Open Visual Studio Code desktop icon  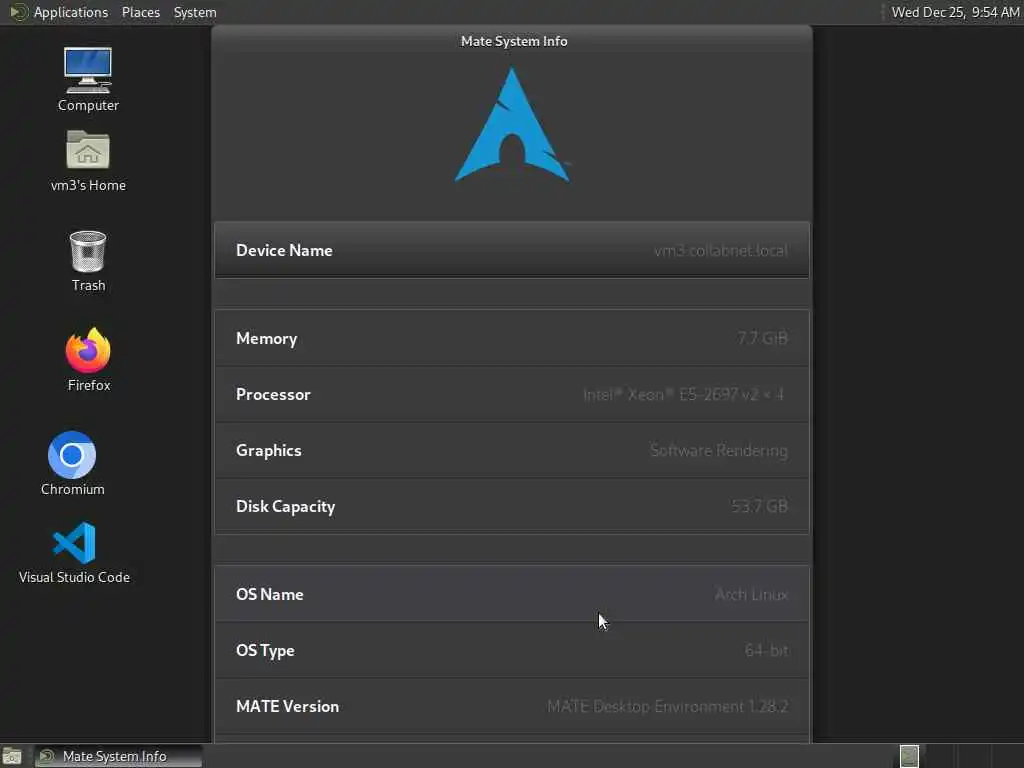(x=74, y=552)
